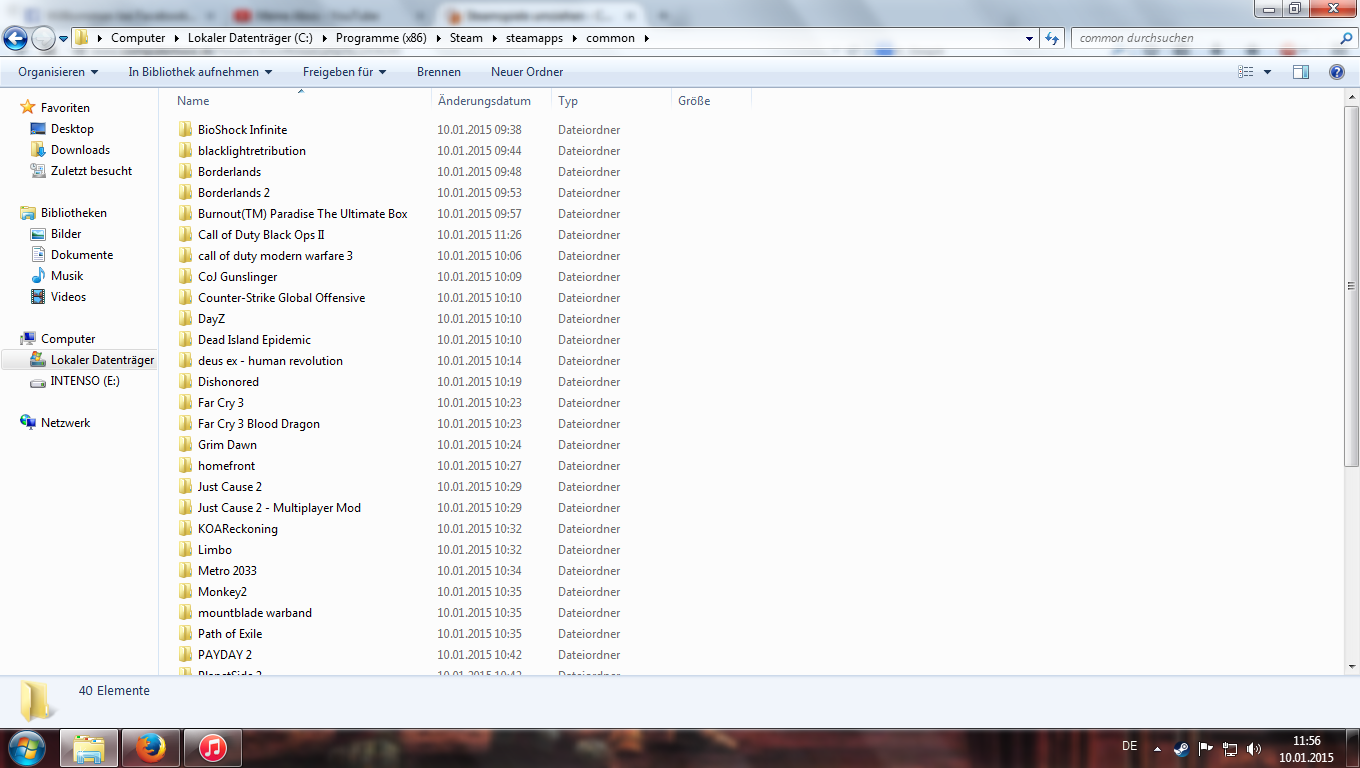Sort by the Name column header
Screen dimensions: 1360x768
pyautogui.click(x=303, y=101)
